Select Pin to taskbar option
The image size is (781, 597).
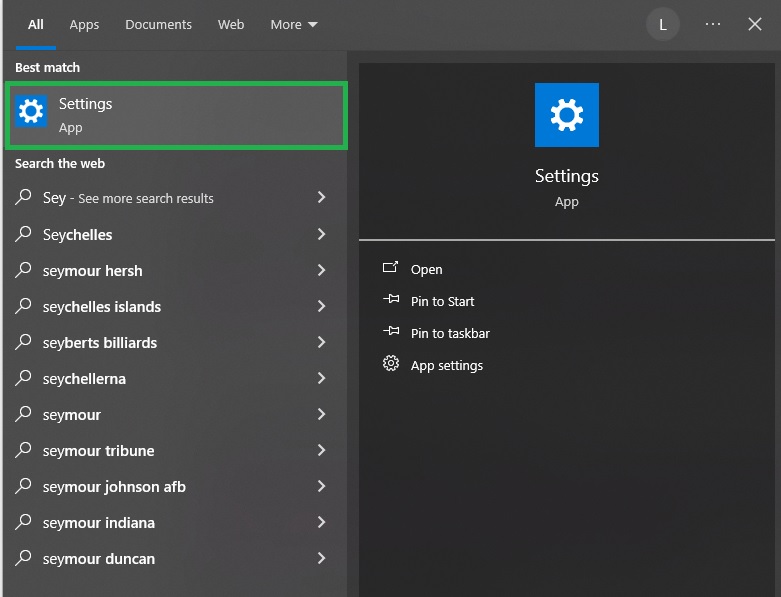click(450, 333)
